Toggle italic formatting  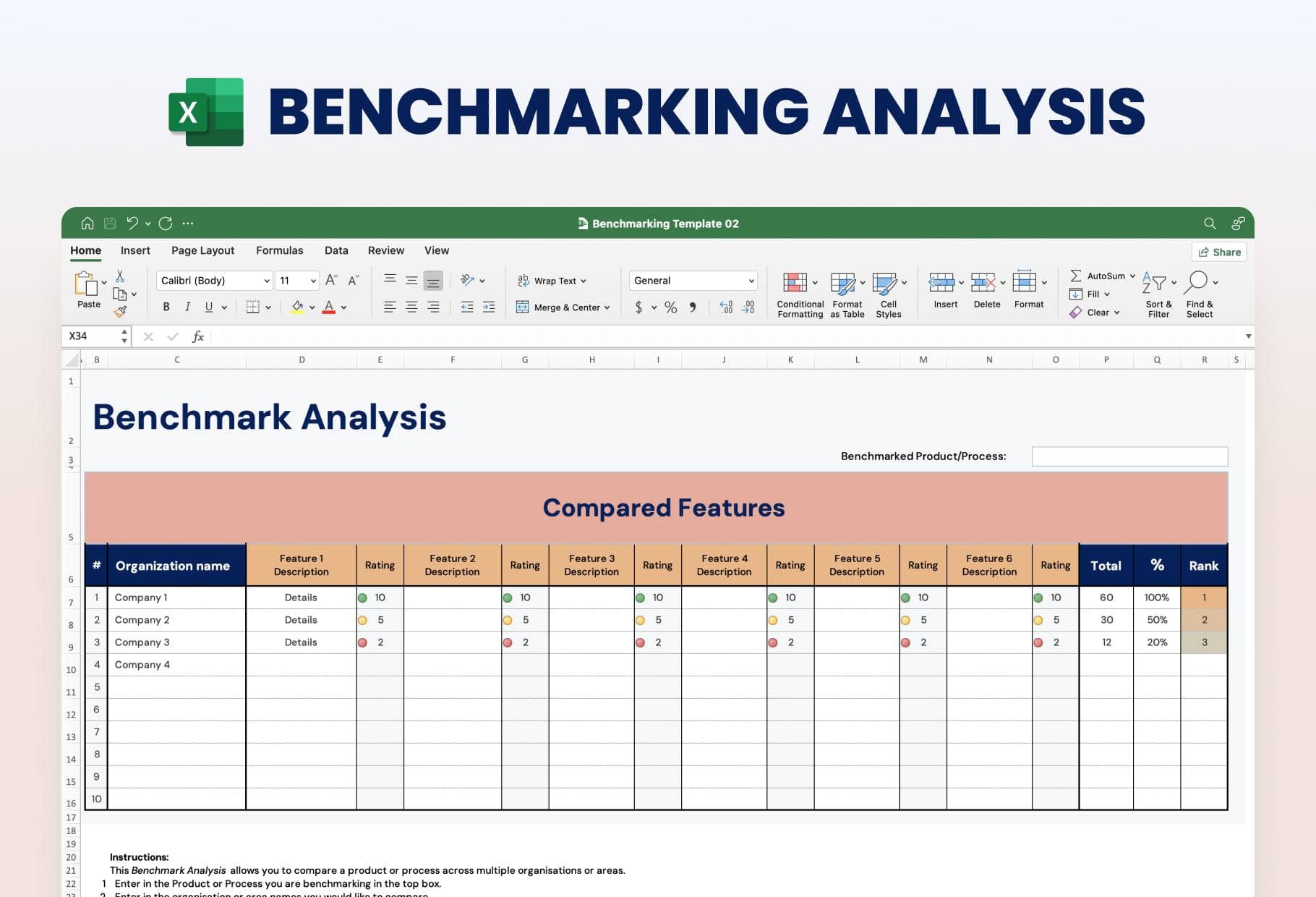187,307
